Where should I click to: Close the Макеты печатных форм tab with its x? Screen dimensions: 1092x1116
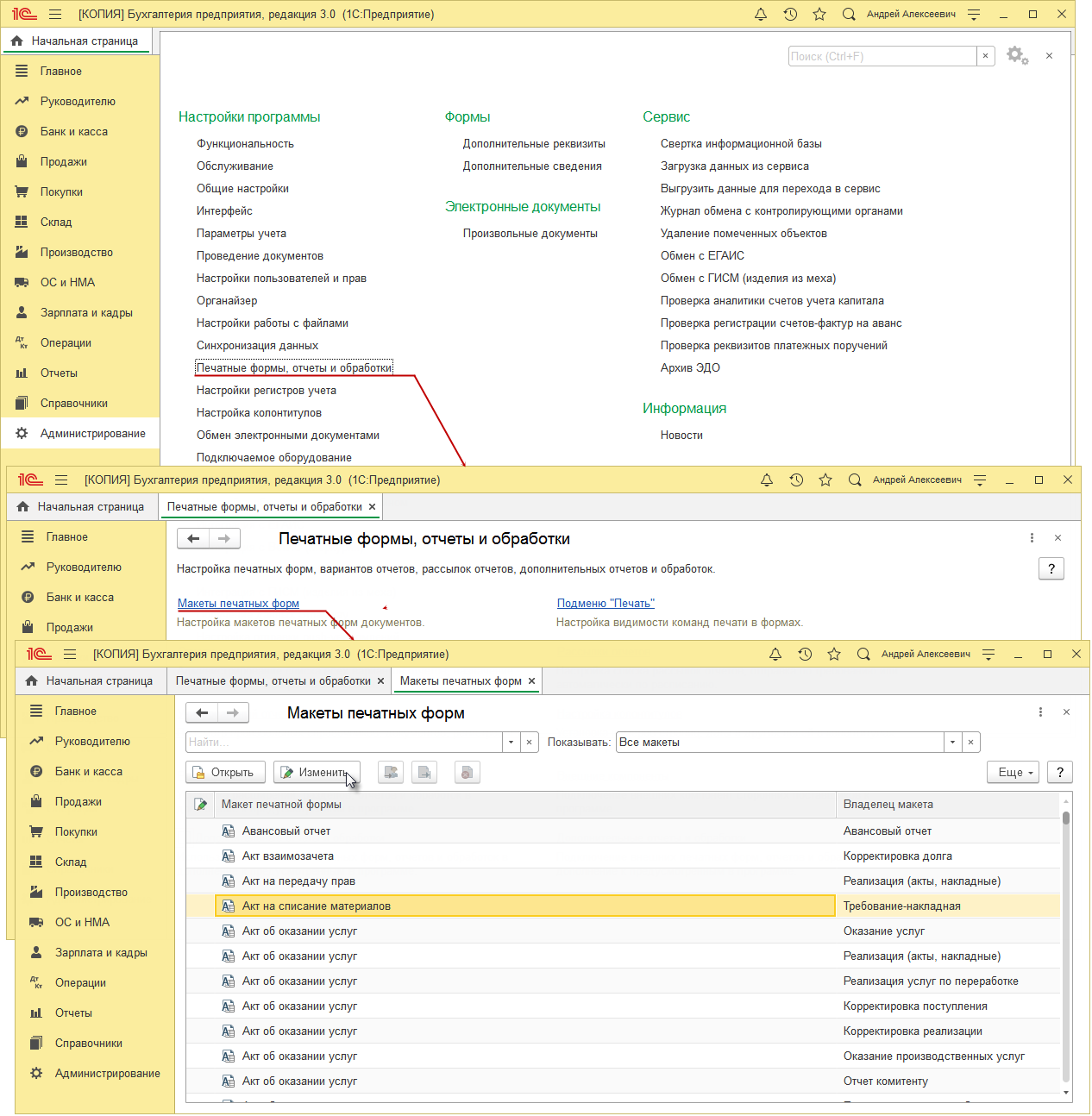coord(532,680)
